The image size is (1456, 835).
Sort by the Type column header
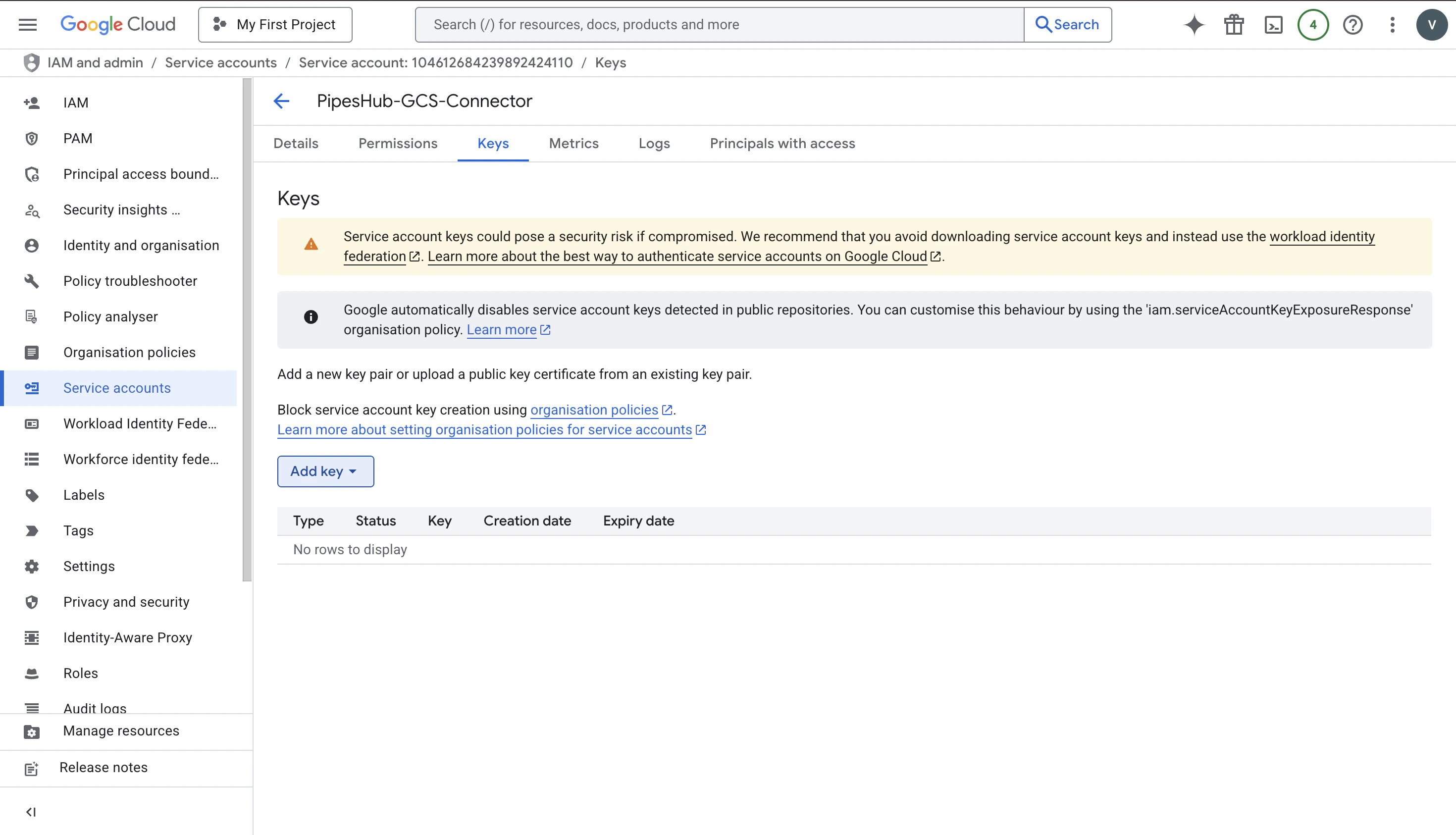pos(309,521)
